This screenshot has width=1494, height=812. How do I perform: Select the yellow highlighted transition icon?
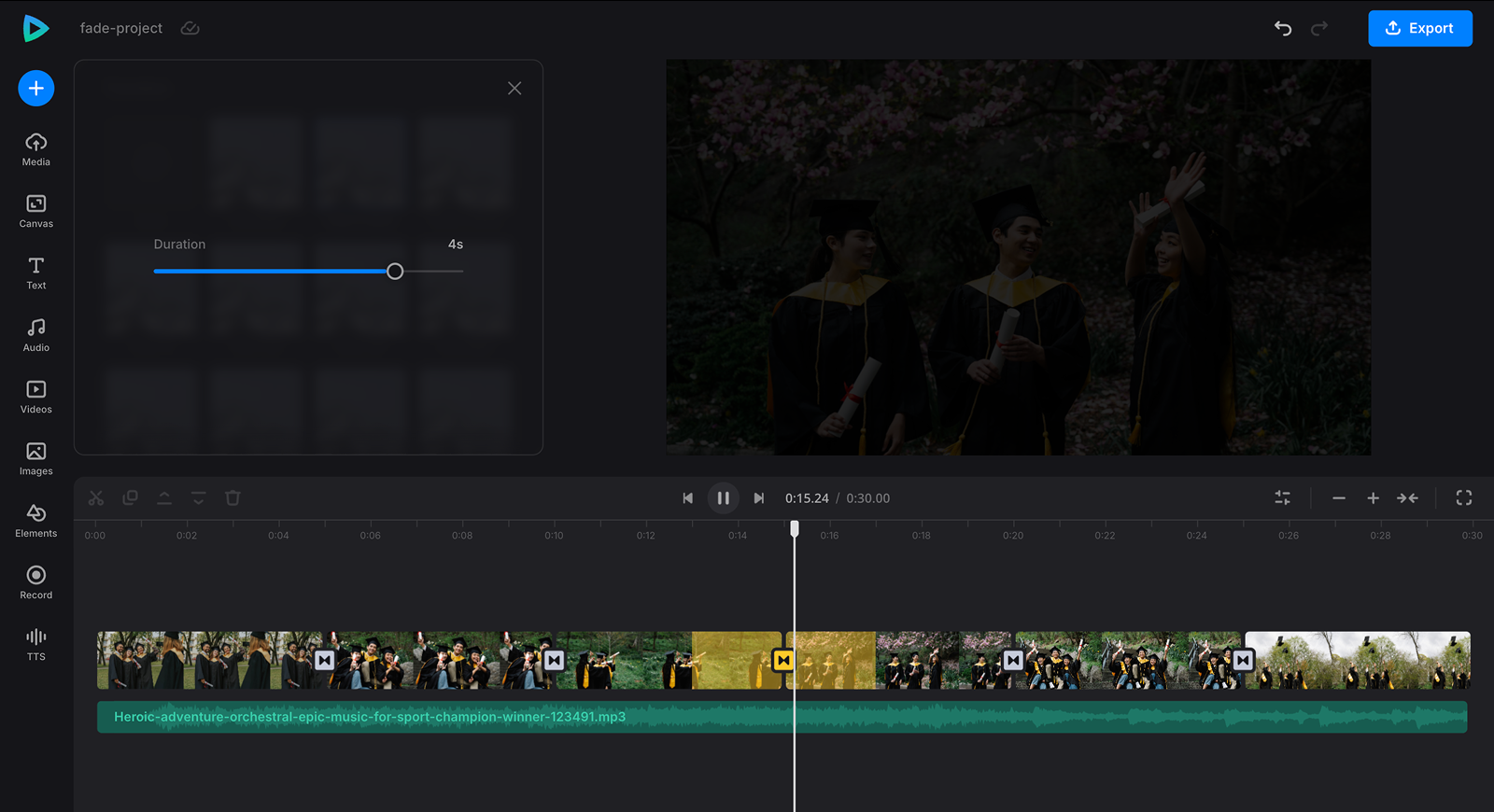point(783,661)
